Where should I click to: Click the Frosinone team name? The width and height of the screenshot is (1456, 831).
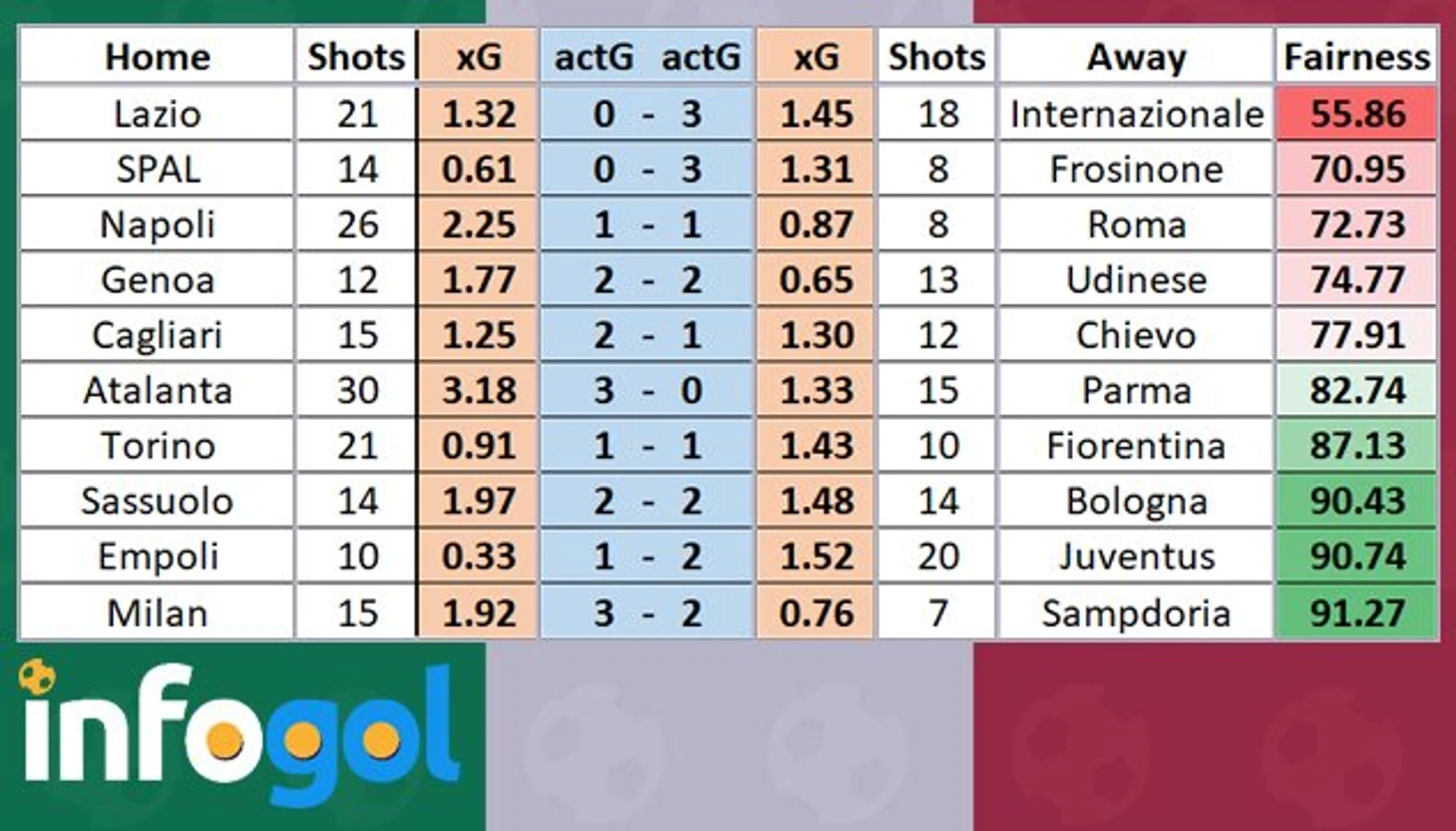coord(1136,170)
